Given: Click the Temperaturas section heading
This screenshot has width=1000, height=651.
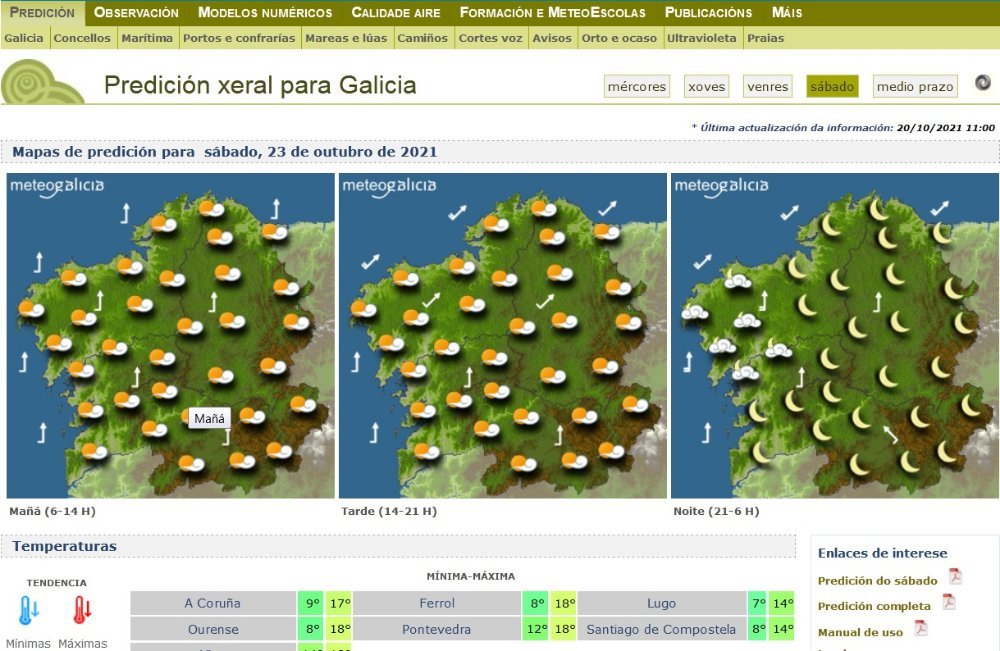Looking at the screenshot, I should (x=64, y=546).
